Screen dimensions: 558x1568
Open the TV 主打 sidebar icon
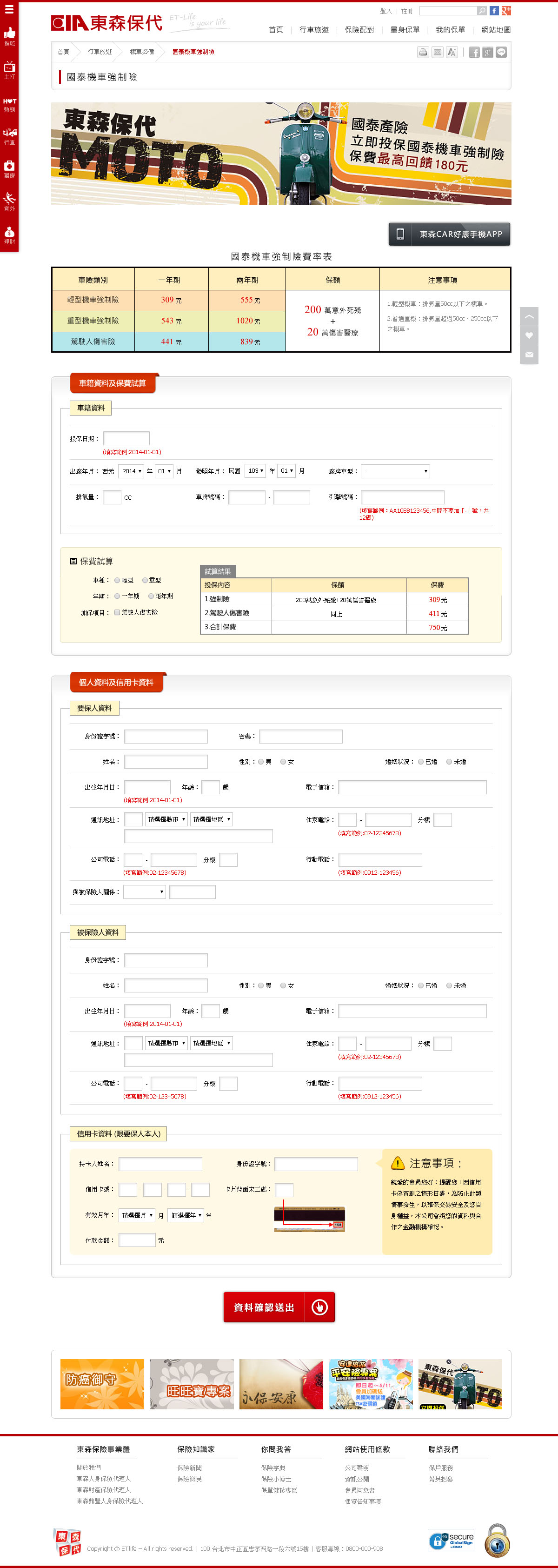tap(10, 69)
